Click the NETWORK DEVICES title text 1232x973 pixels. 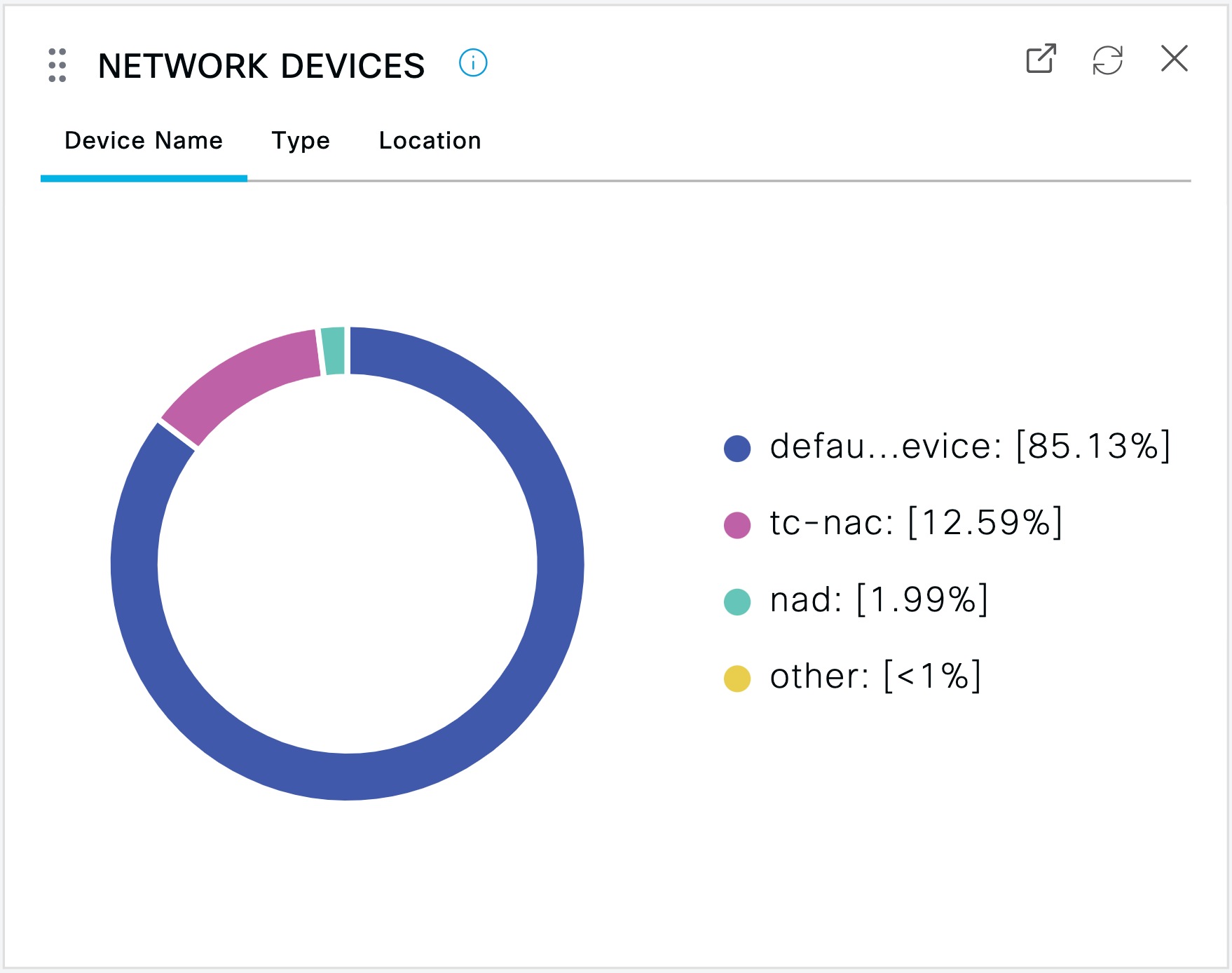coord(261,66)
